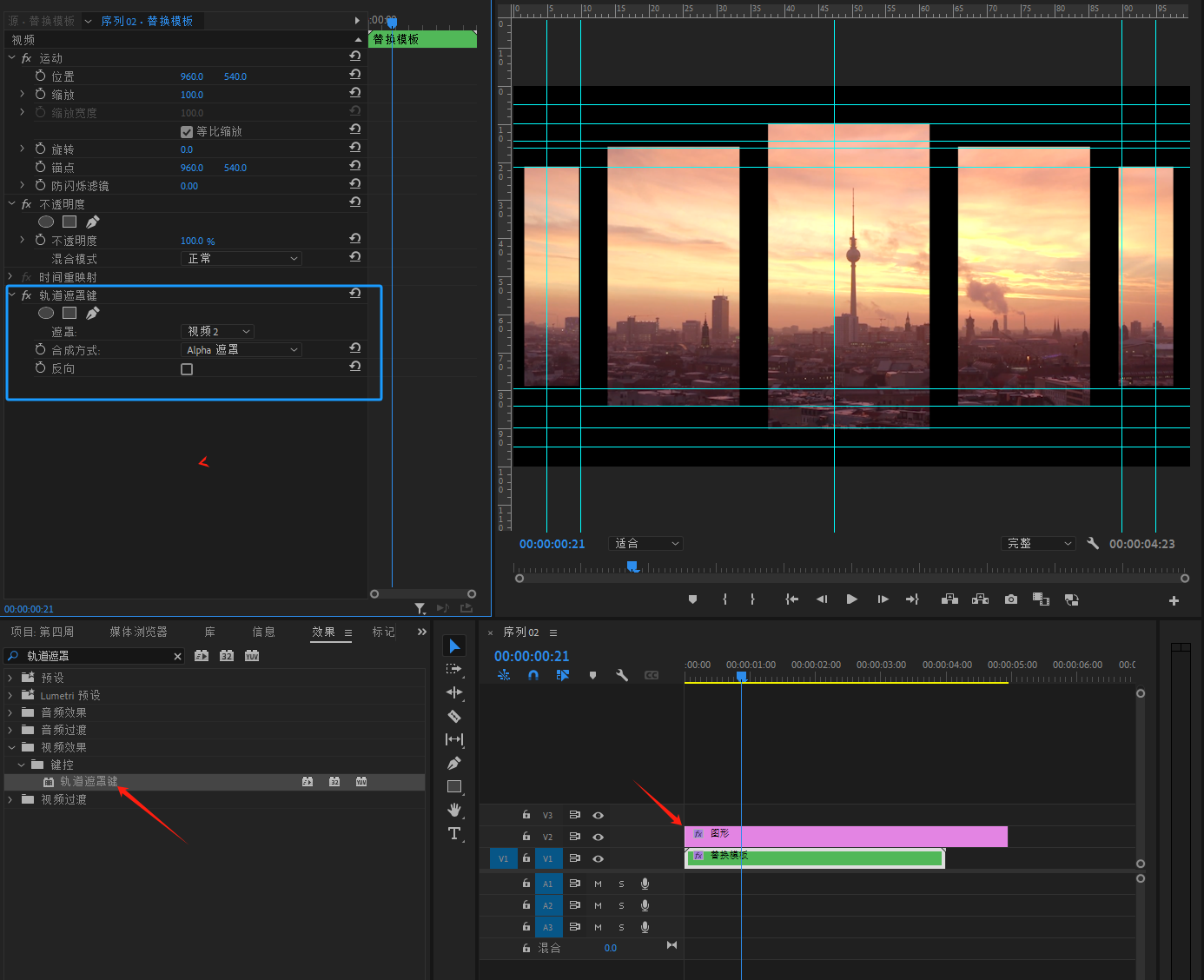Viewport: 1204px width, 980px height.
Task: Select the Pen tool in toolbox
Action: click(x=453, y=763)
